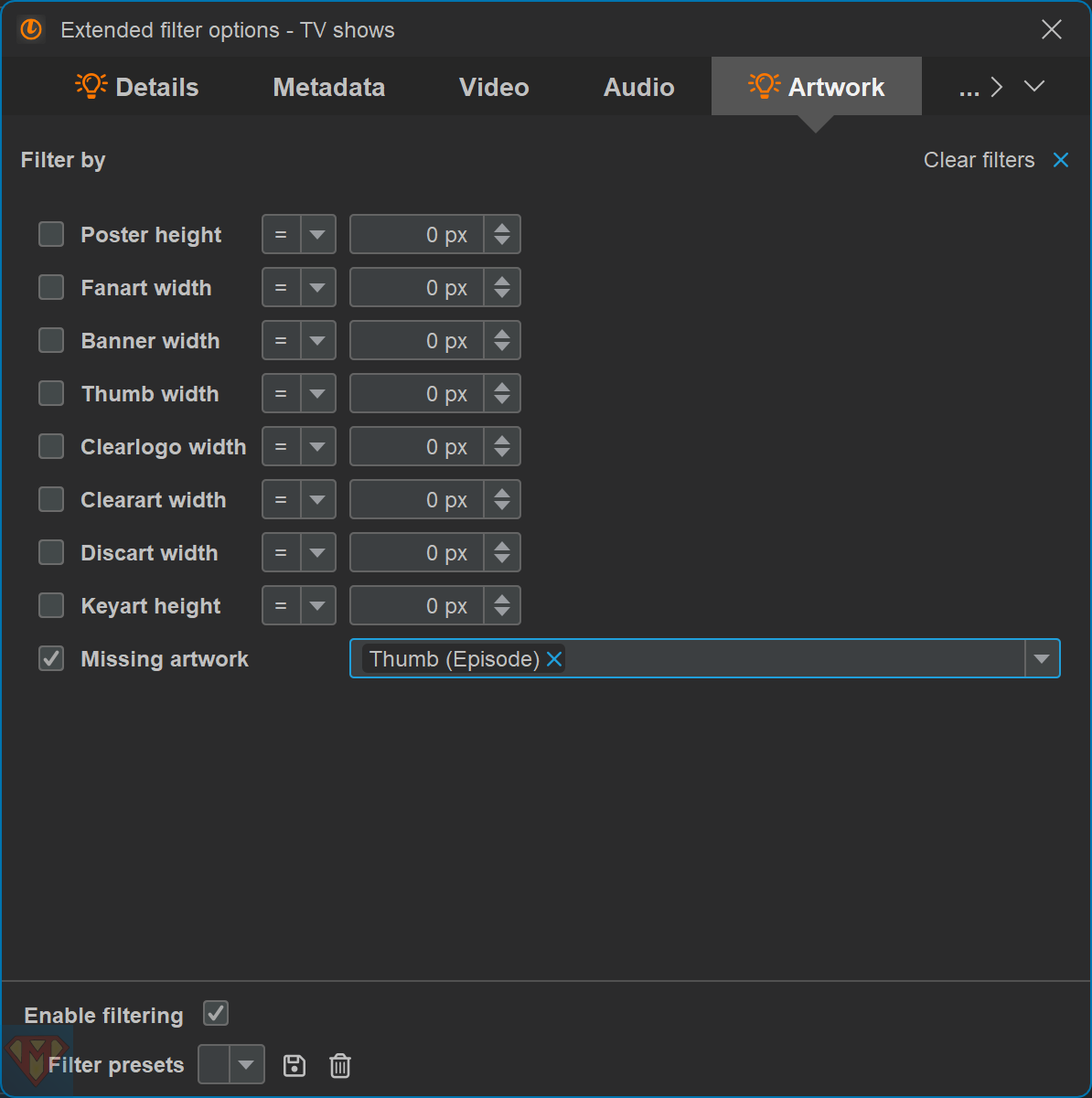Expand the Missing artwork selection list
Image resolution: width=1092 pixels, height=1098 pixels.
(1042, 659)
